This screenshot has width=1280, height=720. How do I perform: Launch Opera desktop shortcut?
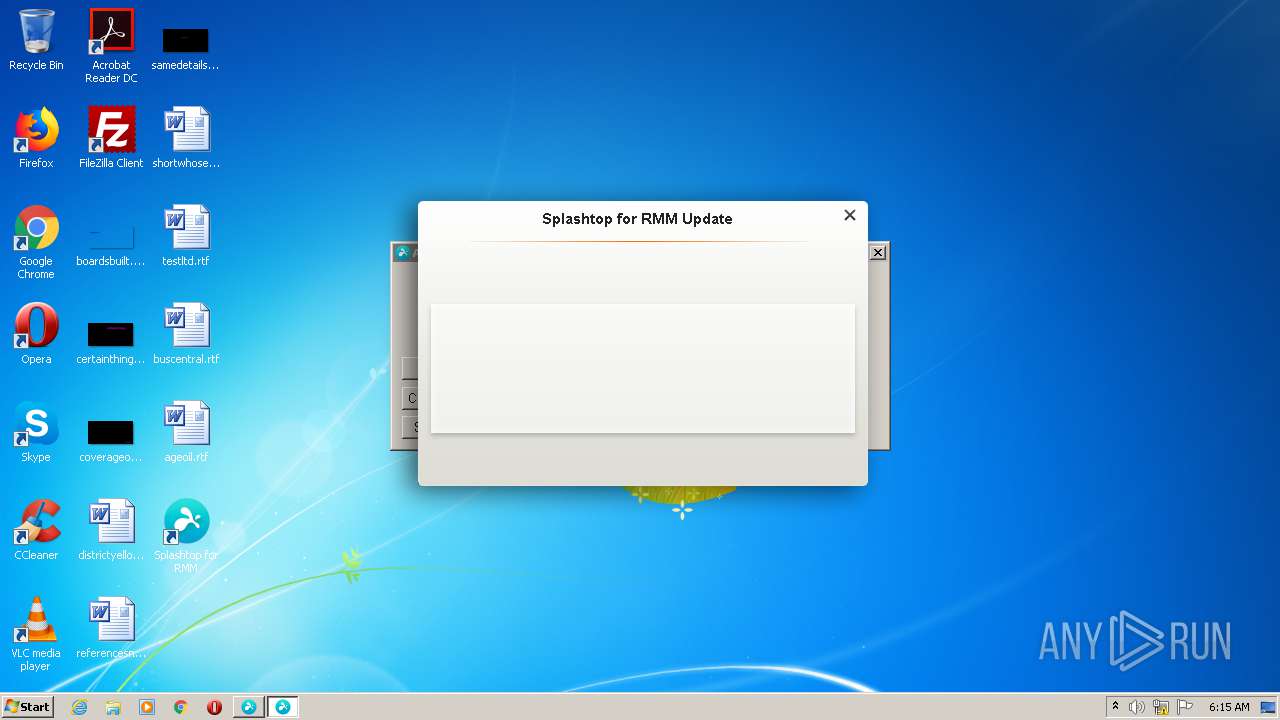[x=36, y=334]
